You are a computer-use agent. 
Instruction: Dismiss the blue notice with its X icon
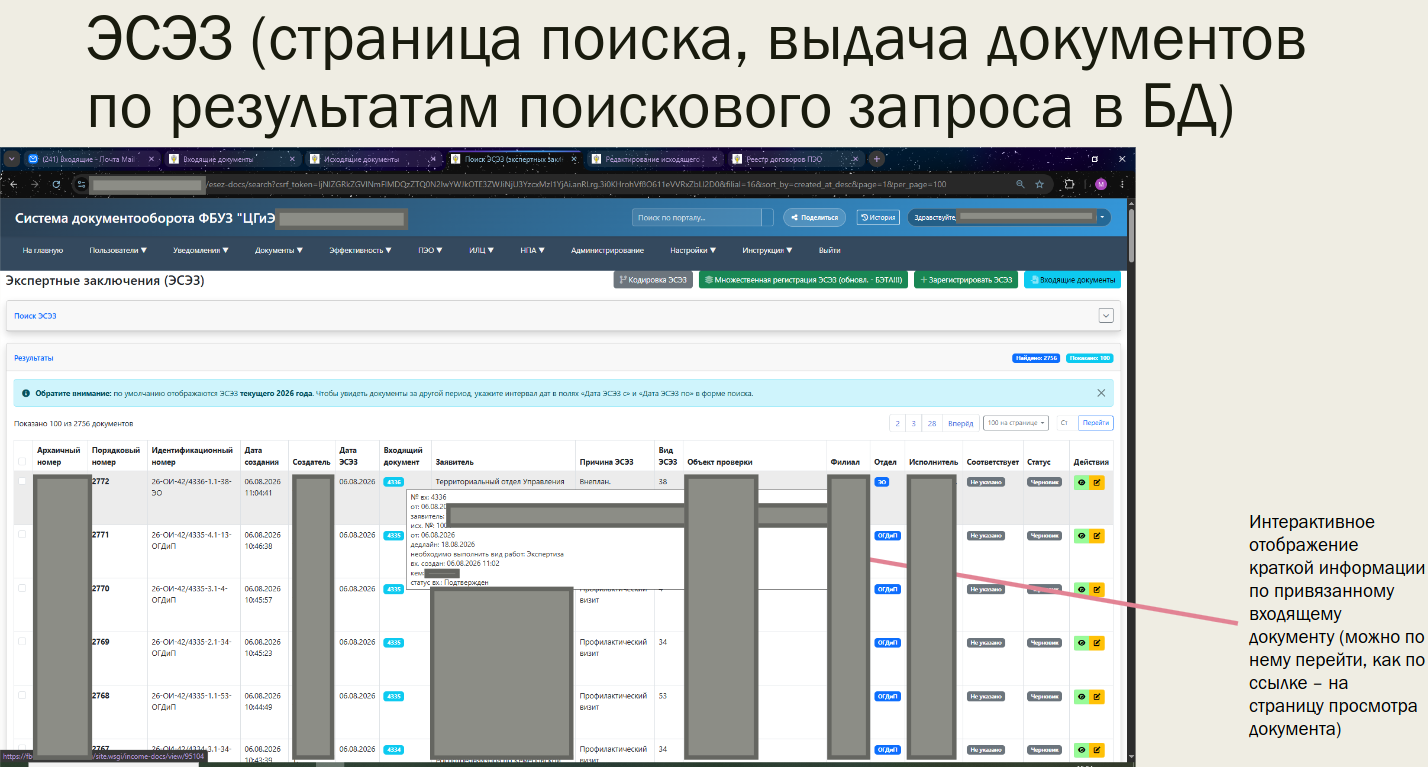[x=1101, y=393]
